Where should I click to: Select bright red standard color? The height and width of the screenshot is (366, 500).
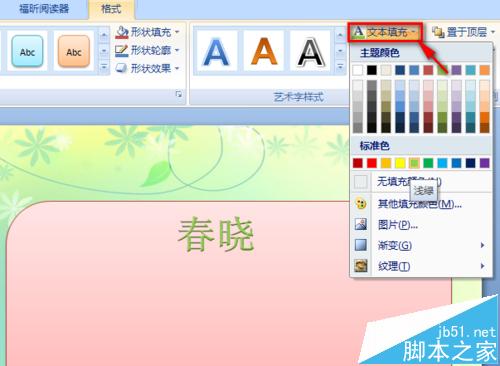(372, 163)
